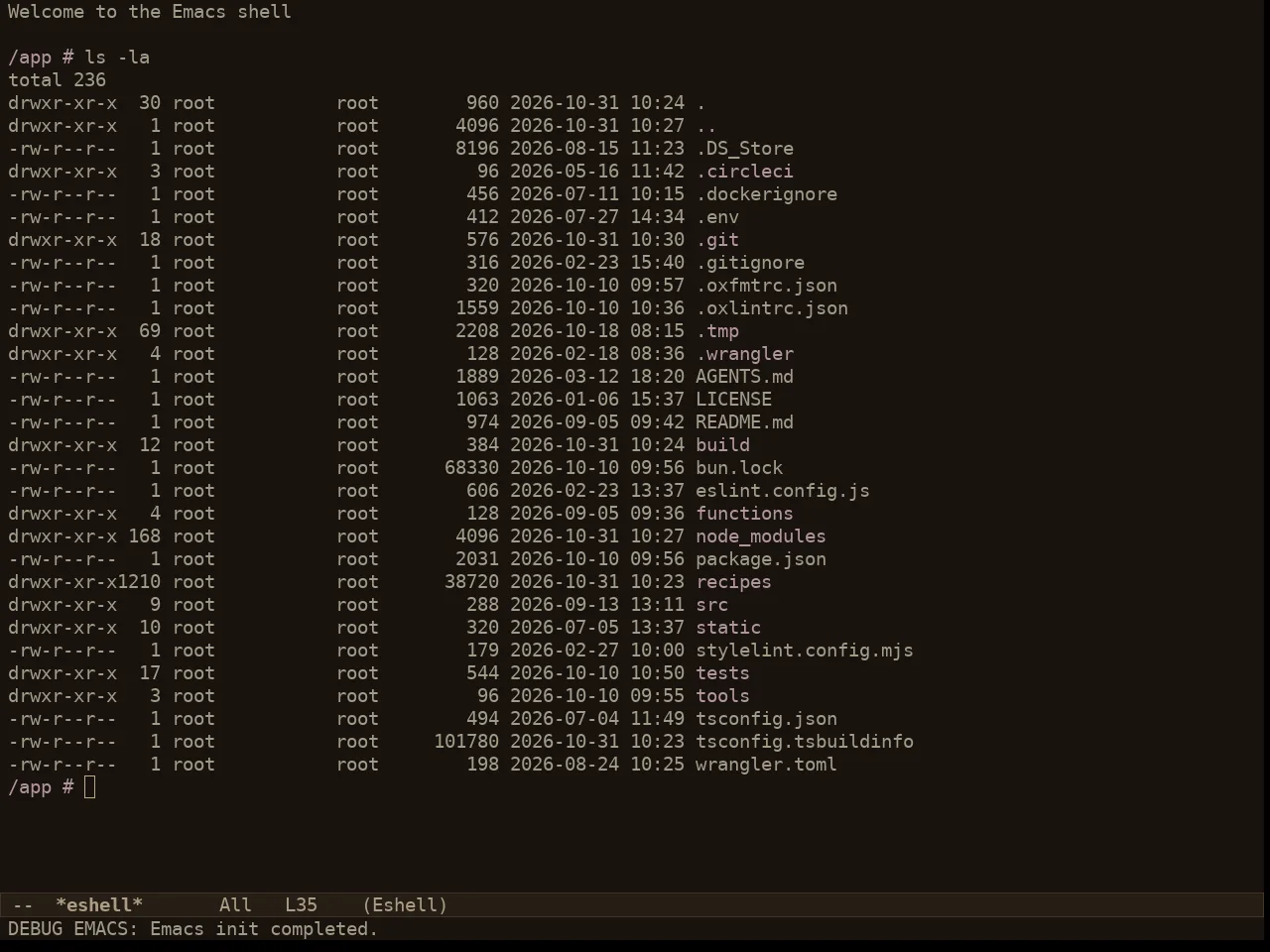
Task: Click the All position indicator in mode line
Action: click(x=235, y=905)
